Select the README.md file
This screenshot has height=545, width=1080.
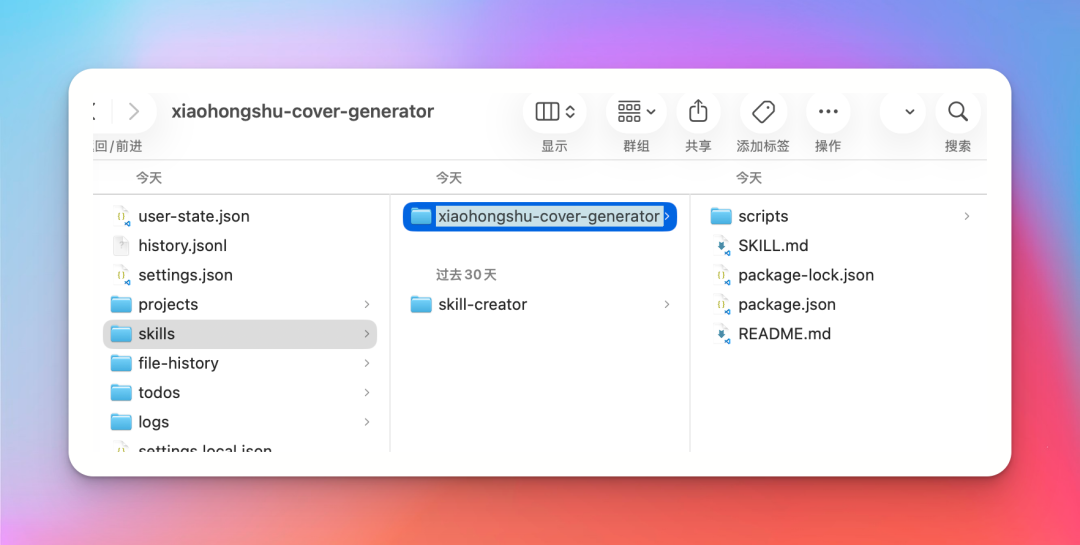click(x=784, y=334)
